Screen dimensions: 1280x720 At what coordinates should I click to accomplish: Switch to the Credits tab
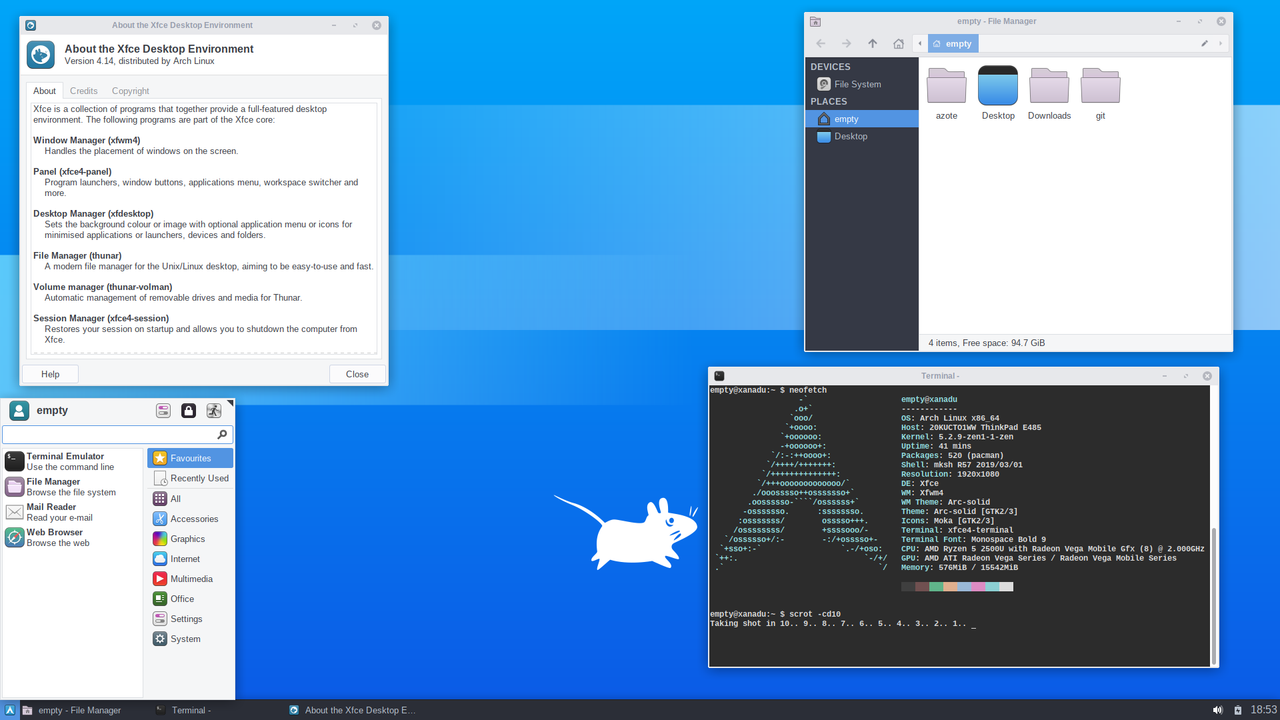click(x=84, y=91)
